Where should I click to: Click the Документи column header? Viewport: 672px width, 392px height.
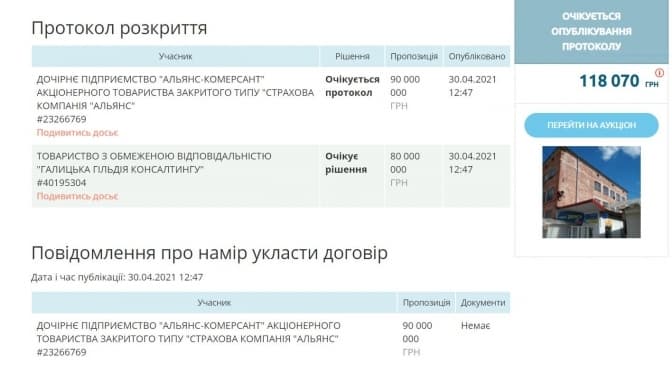click(483, 302)
